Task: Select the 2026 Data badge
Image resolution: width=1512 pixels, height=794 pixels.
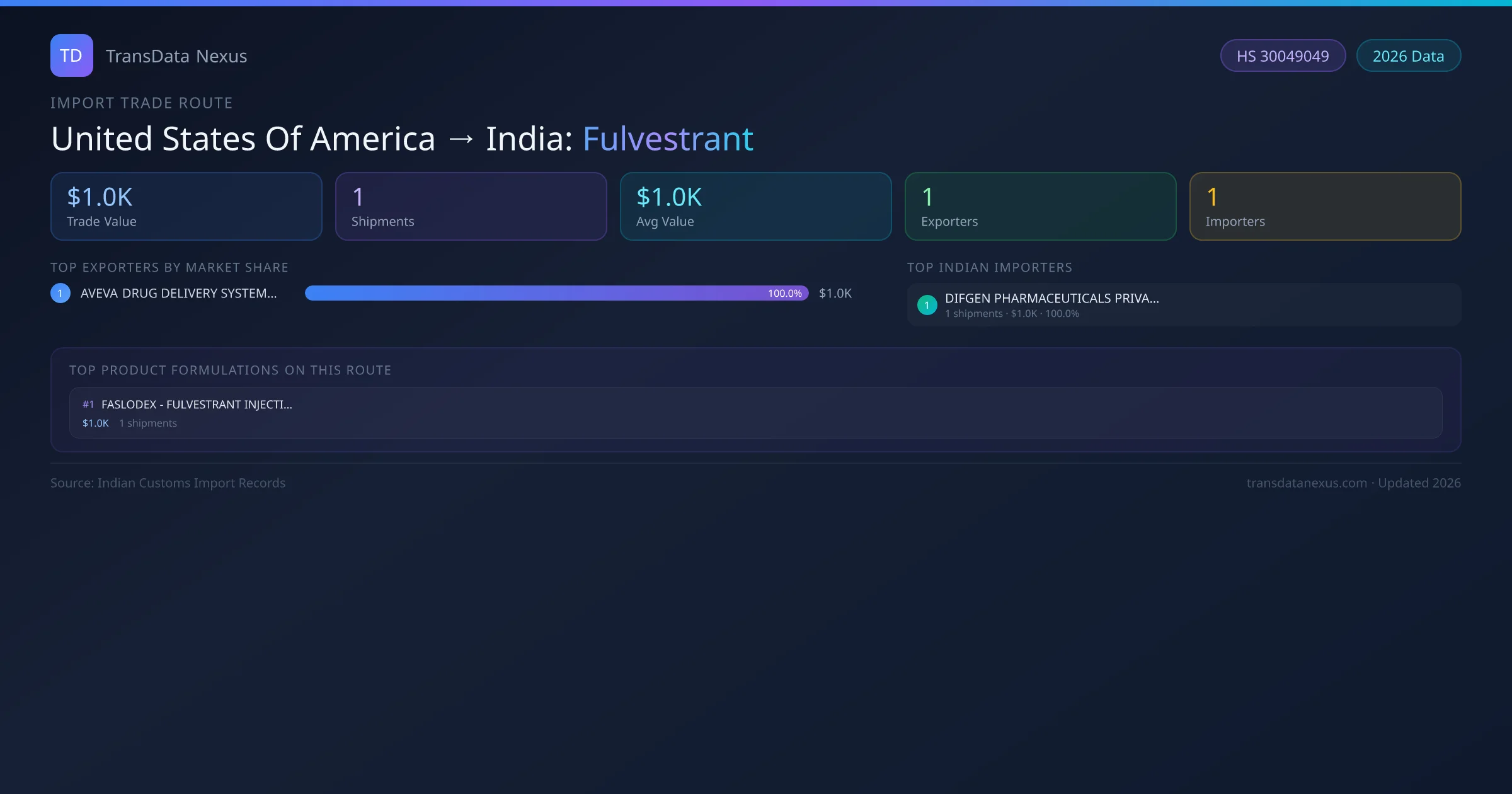Action: tap(1408, 55)
